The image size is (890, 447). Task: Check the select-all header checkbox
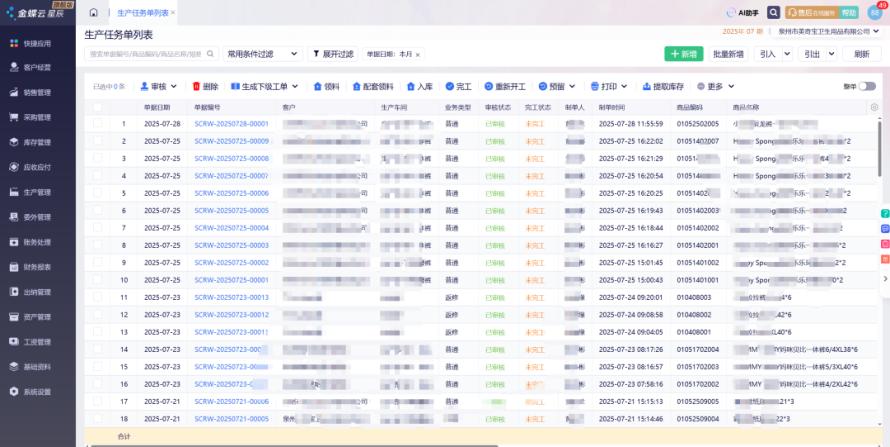98,107
